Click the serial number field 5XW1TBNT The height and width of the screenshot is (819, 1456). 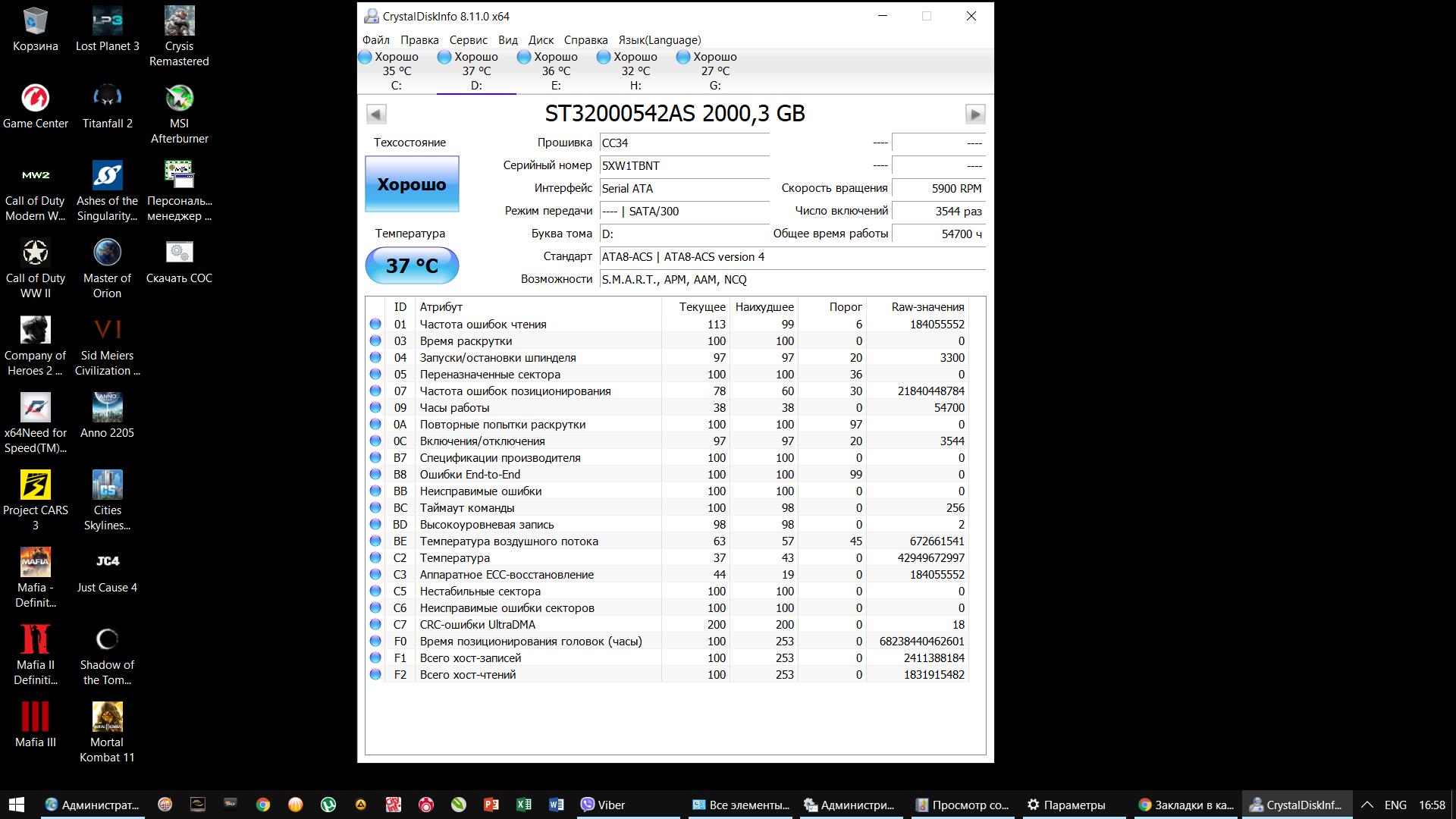click(684, 166)
